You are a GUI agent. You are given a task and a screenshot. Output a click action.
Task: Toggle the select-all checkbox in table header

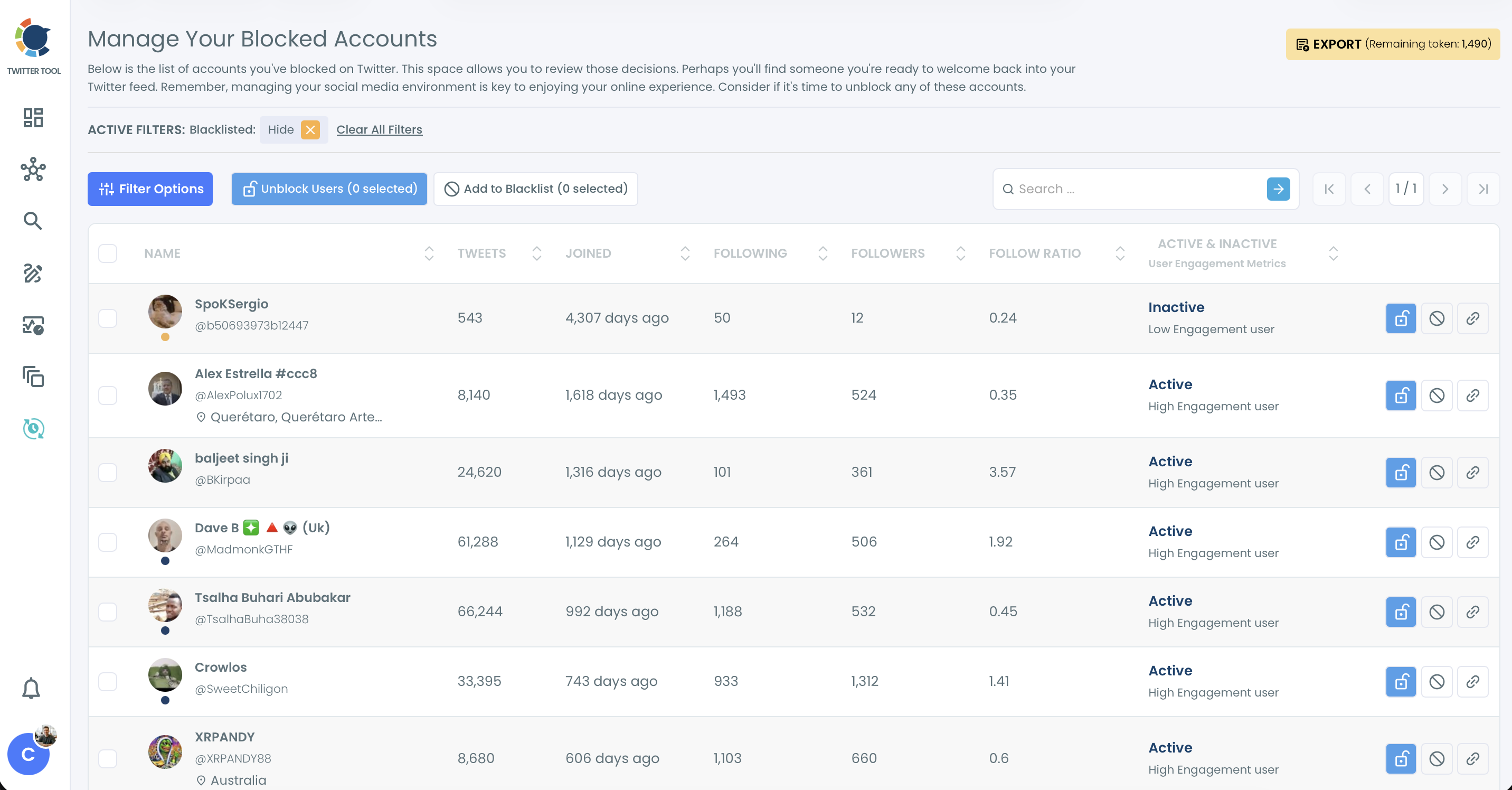pos(108,253)
